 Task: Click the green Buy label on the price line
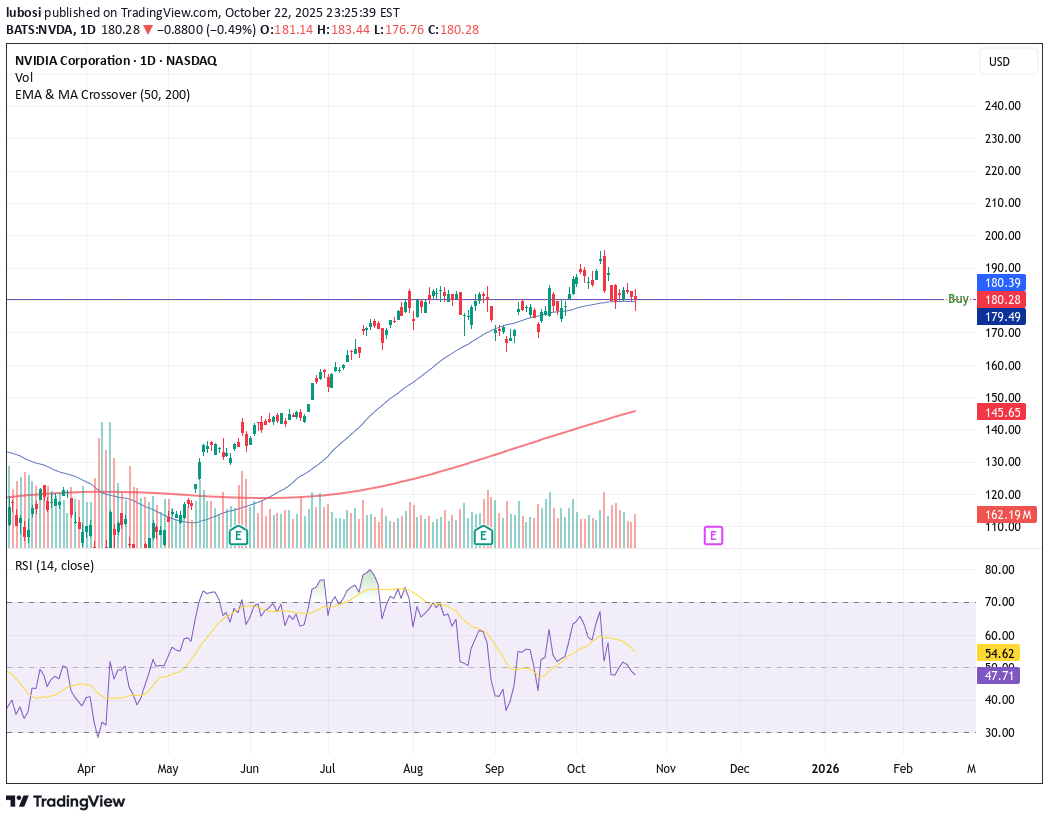click(957, 299)
